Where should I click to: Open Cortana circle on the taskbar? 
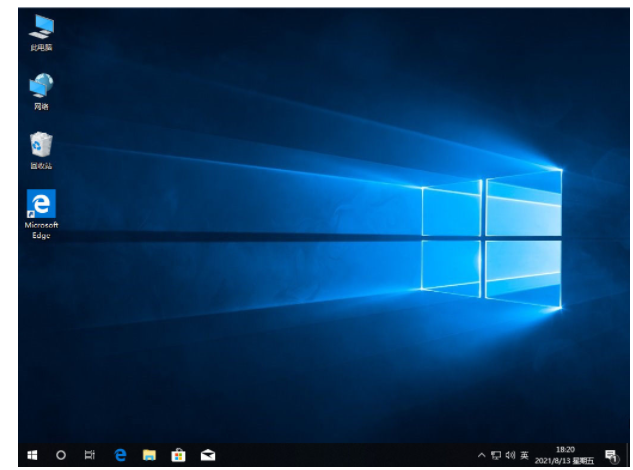tap(61, 456)
